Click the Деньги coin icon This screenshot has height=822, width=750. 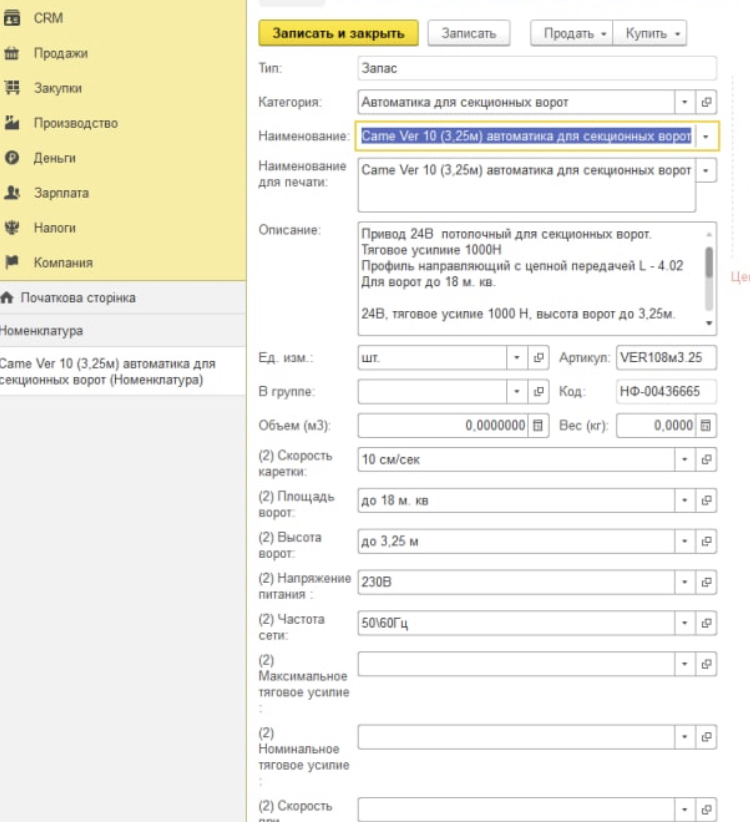click(12, 158)
